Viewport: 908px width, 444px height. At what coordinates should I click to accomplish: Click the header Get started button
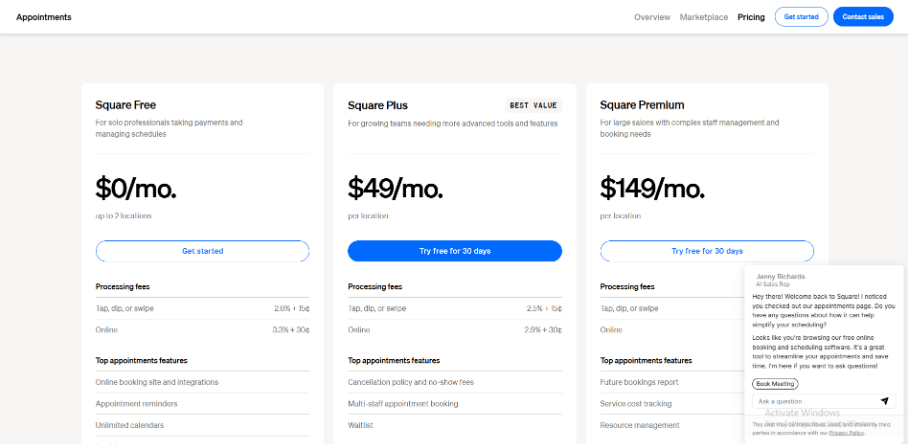(801, 17)
